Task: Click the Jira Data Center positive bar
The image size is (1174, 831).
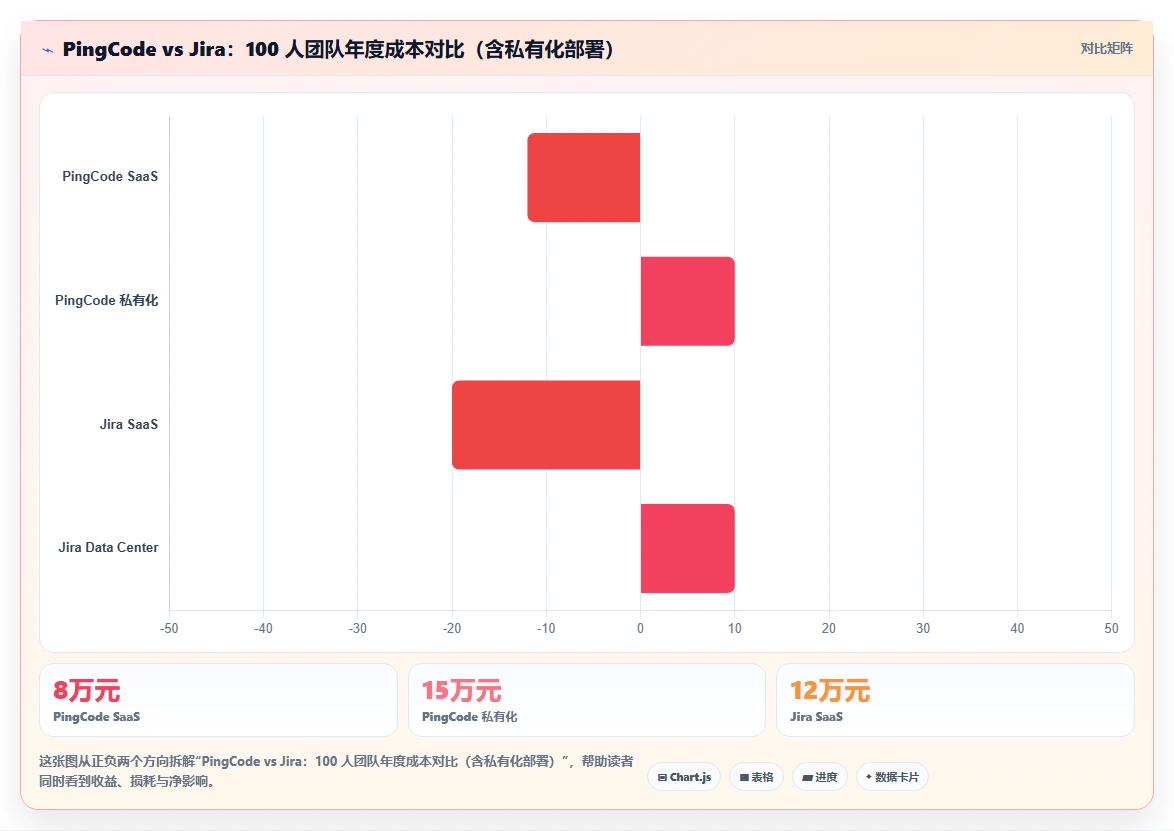Action: coord(687,549)
